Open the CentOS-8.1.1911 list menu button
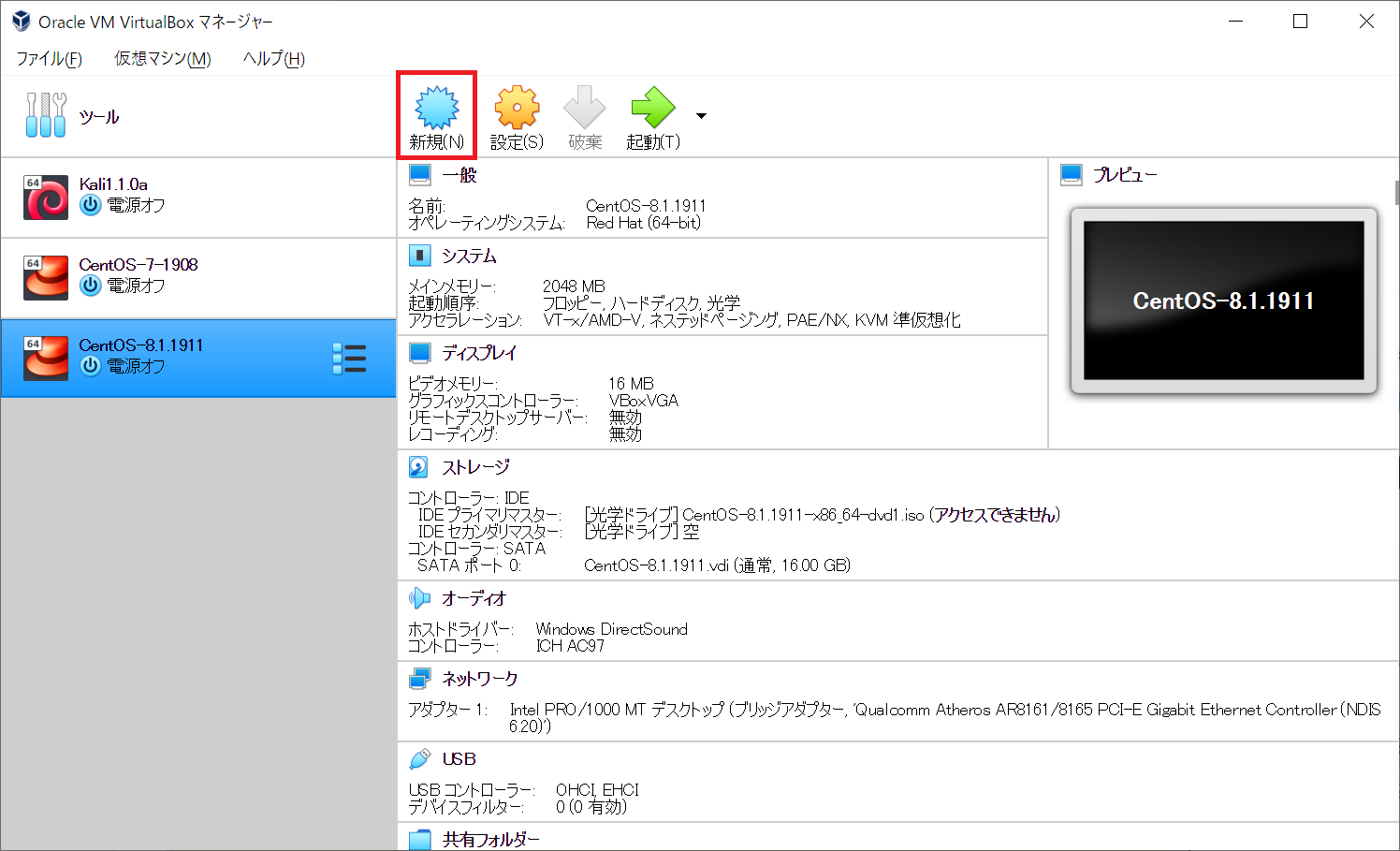This screenshot has height=851, width=1400. [x=349, y=358]
